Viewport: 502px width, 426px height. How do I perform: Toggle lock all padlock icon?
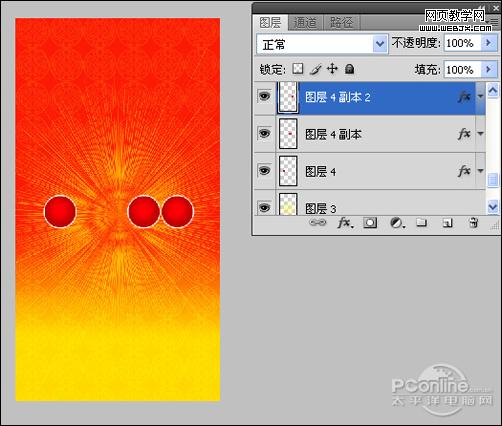[349, 69]
